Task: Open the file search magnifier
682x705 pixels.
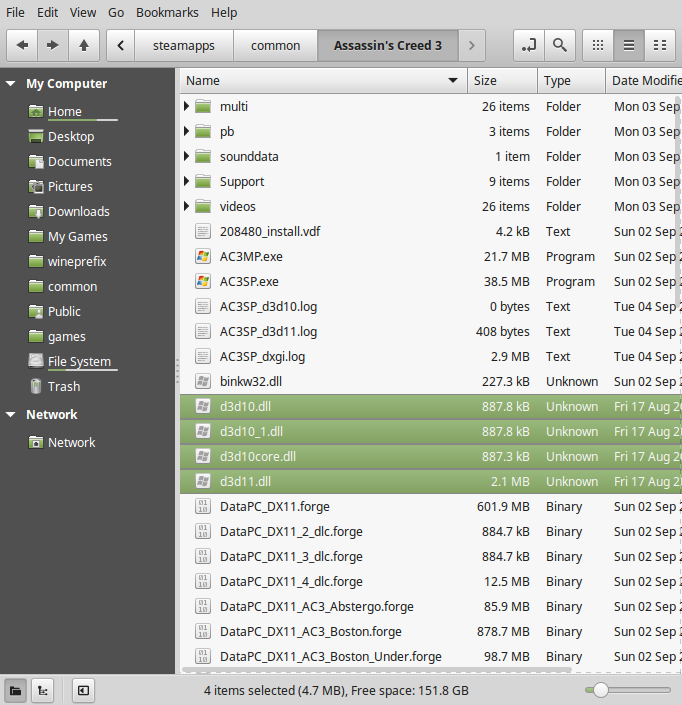Action: coord(560,45)
